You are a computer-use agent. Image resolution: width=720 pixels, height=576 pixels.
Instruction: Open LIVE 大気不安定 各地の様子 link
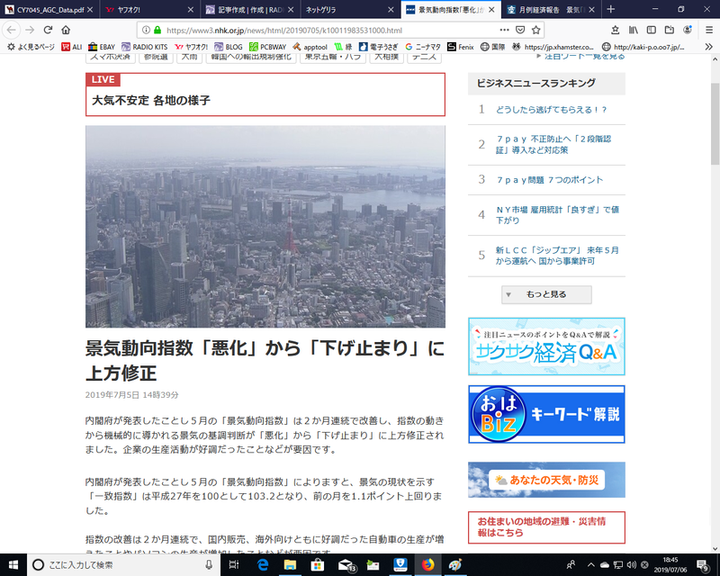pyautogui.click(x=265, y=94)
